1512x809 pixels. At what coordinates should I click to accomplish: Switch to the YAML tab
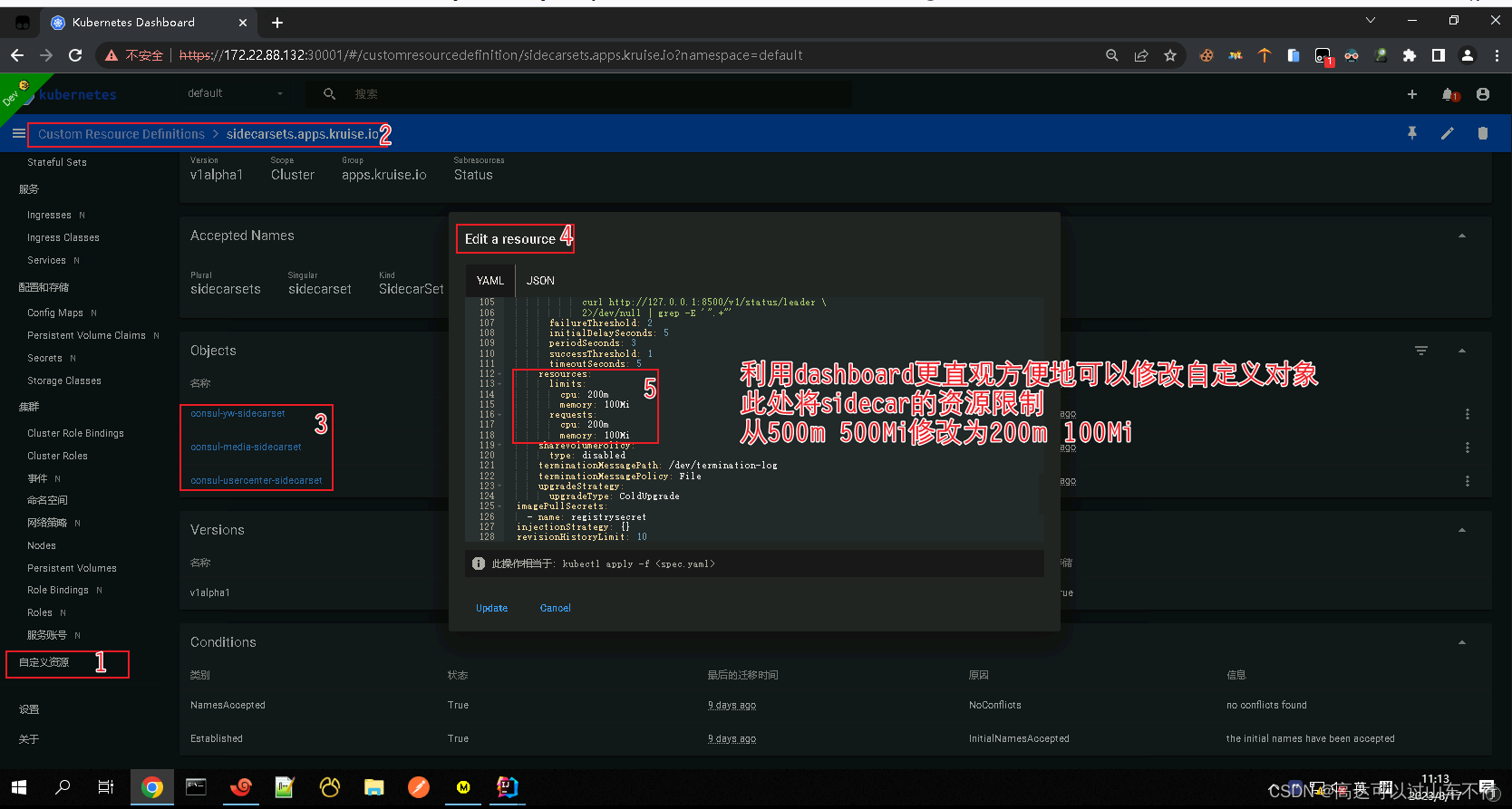click(490, 281)
